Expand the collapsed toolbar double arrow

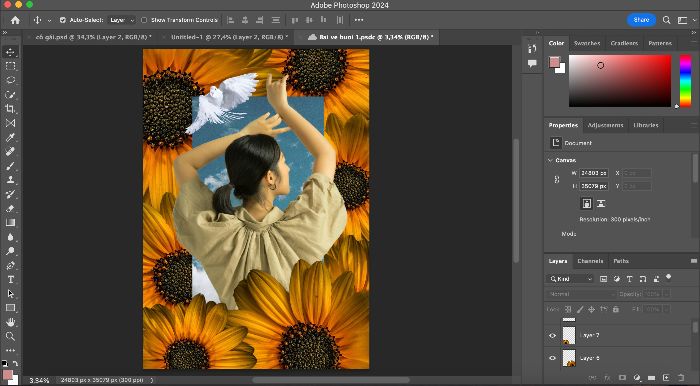(5, 33)
